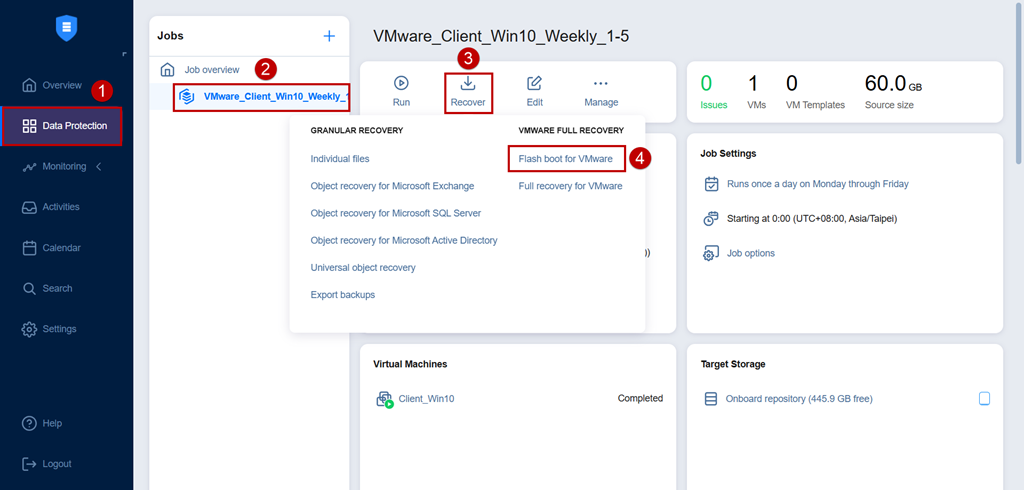The width and height of the screenshot is (1024, 490).
Task: Click the Completed status text
Action: pos(640,399)
